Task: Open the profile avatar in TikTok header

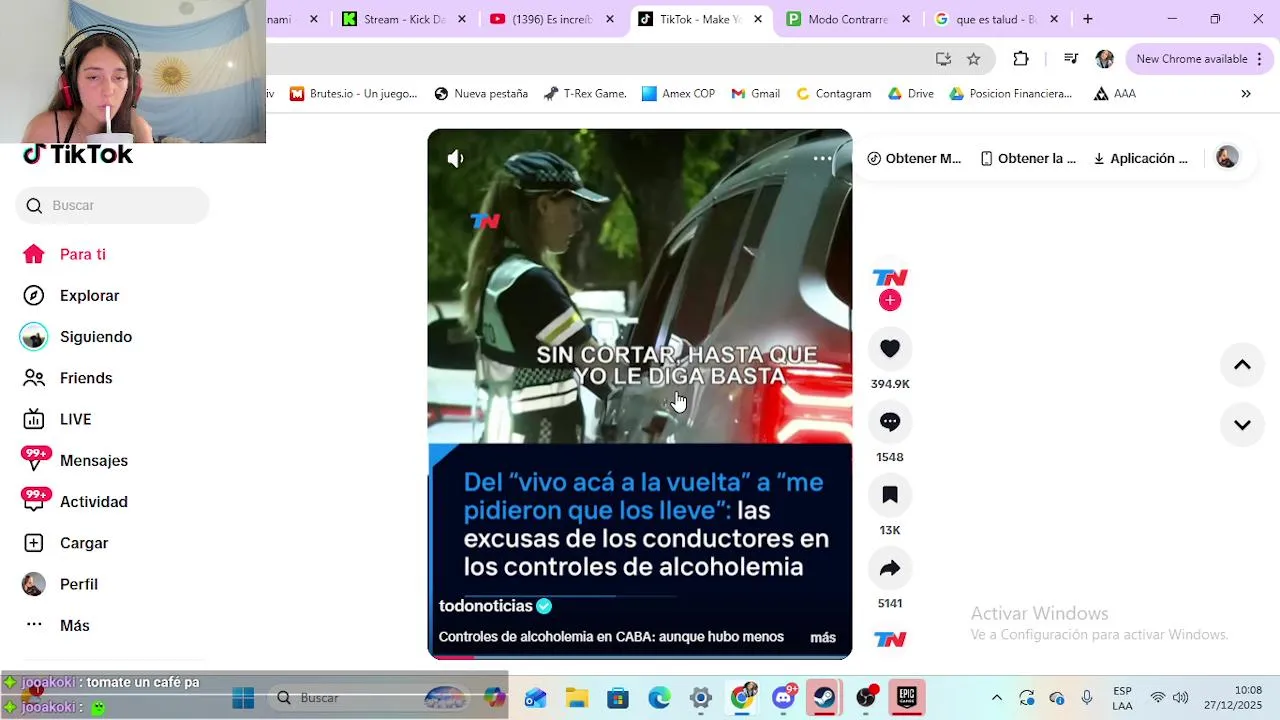Action: pyautogui.click(x=1227, y=157)
